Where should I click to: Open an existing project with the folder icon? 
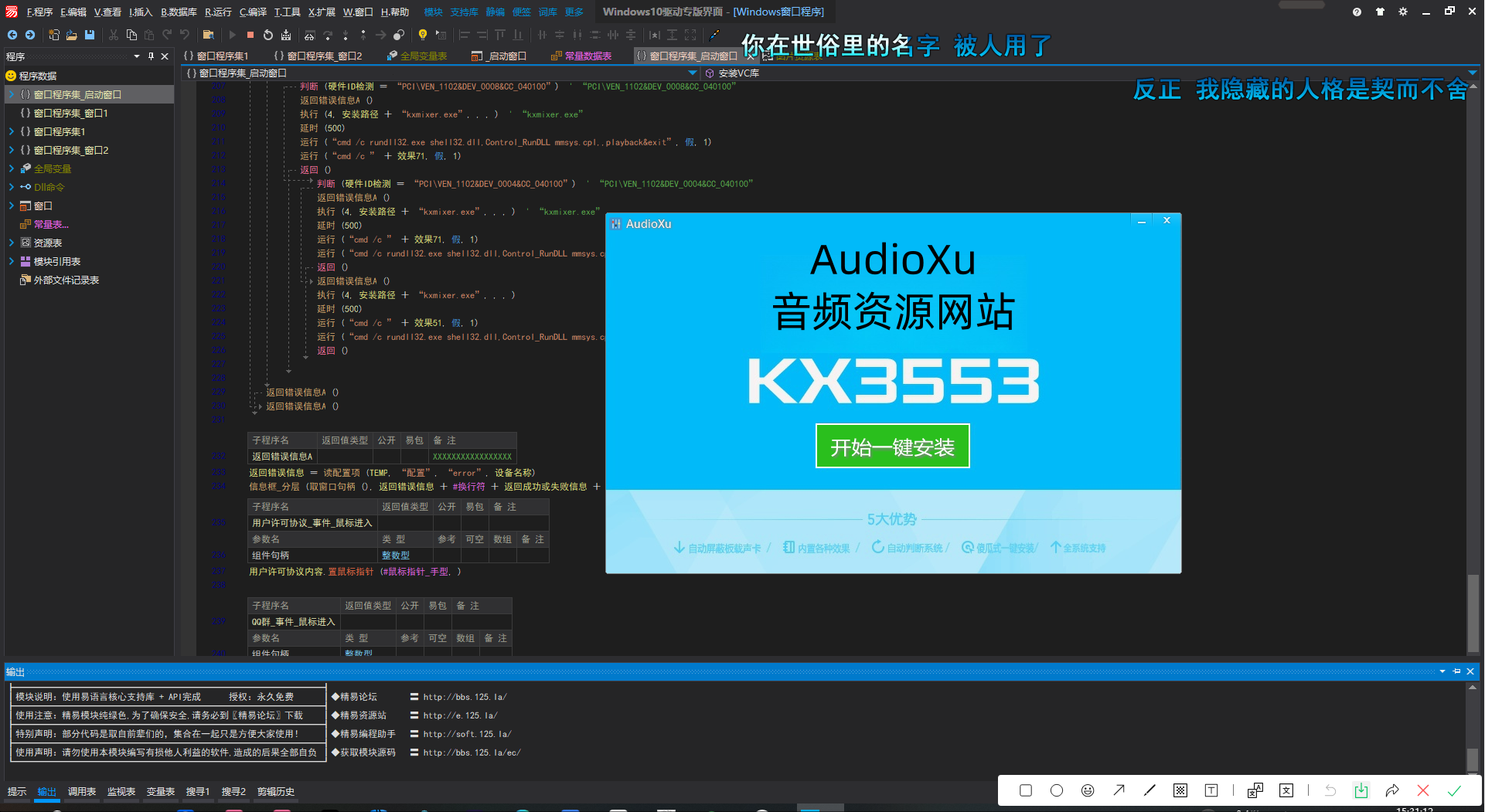click(70, 35)
